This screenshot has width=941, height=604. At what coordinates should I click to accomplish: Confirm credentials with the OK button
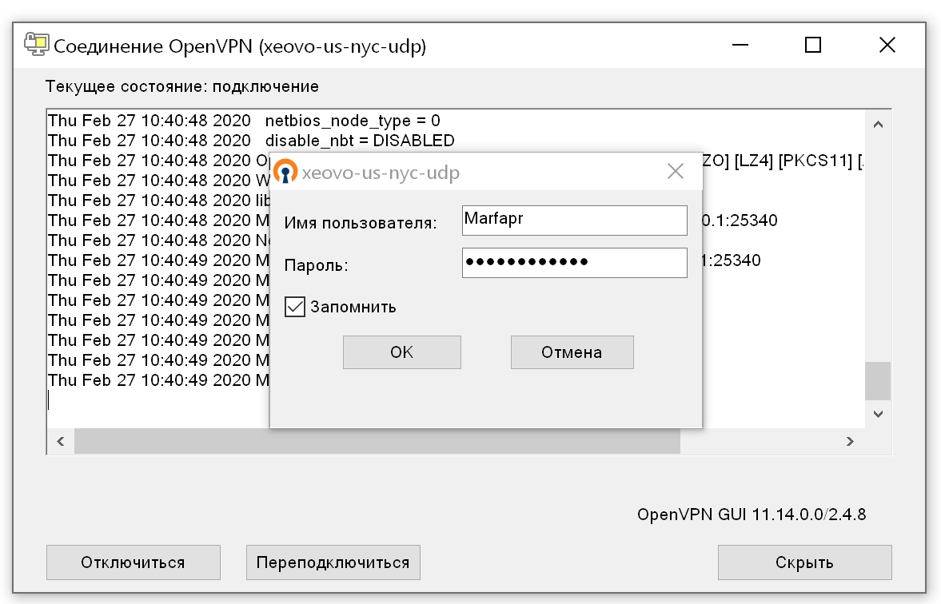pyautogui.click(x=402, y=352)
